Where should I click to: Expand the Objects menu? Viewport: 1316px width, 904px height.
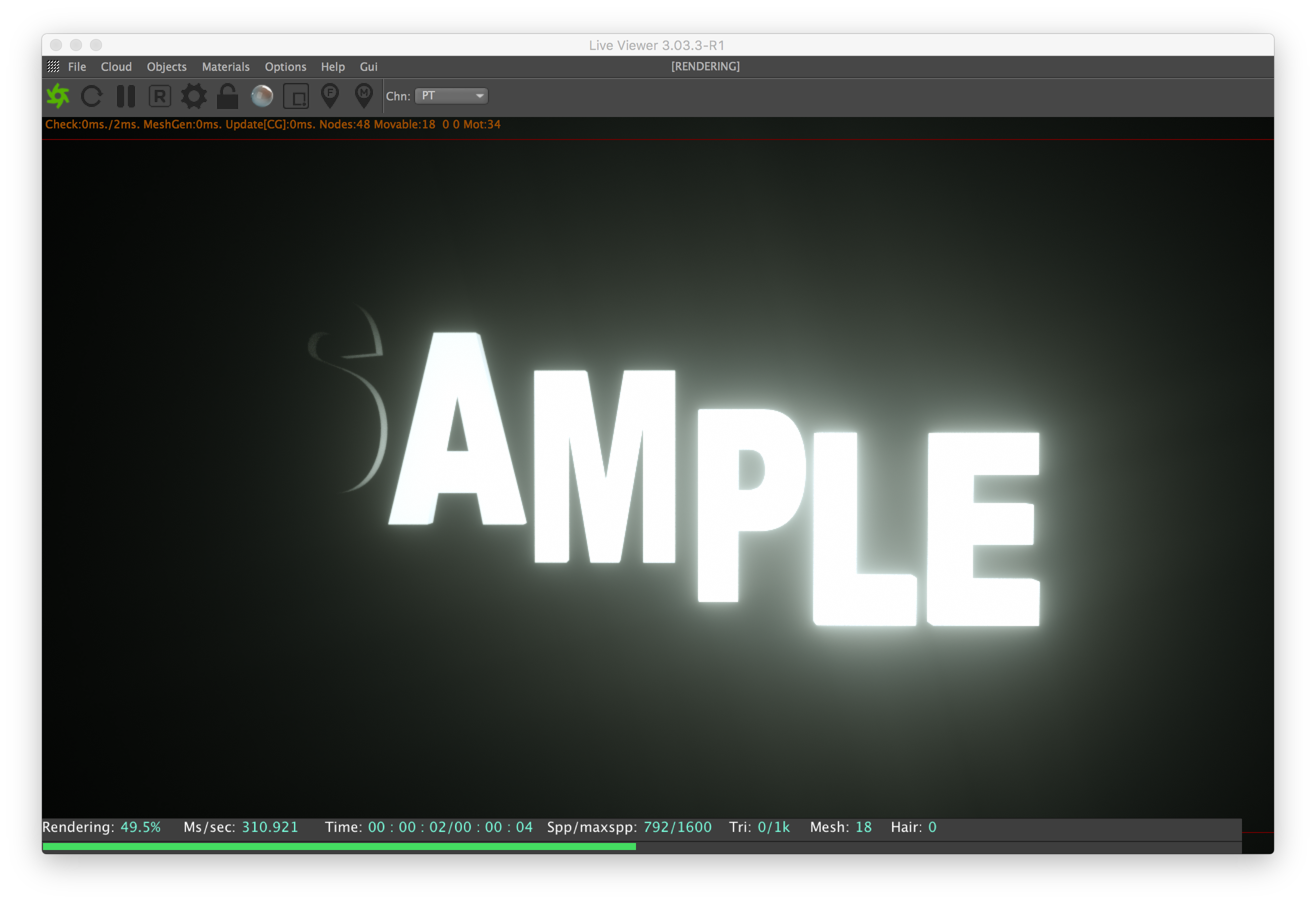tap(166, 67)
